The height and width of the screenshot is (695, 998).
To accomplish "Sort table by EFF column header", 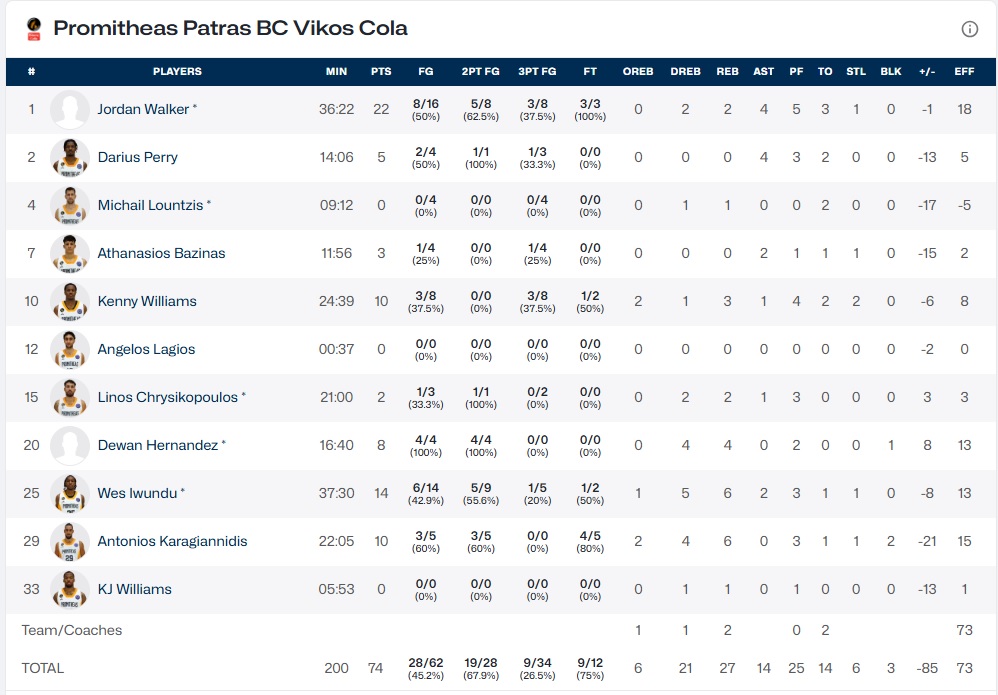I will [x=964, y=72].
